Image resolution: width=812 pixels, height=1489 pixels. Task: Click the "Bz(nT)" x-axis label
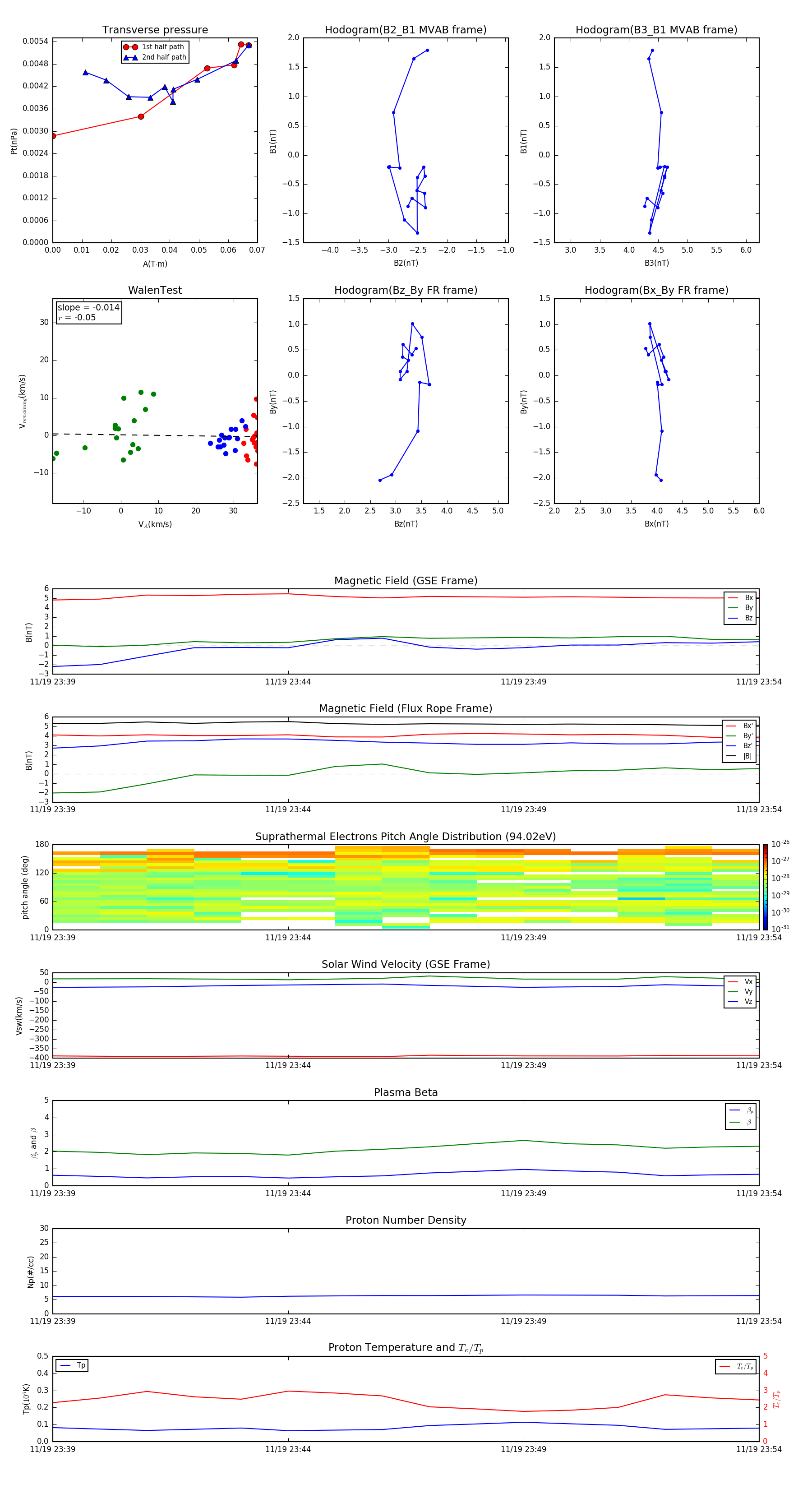[x=406, y=524]
